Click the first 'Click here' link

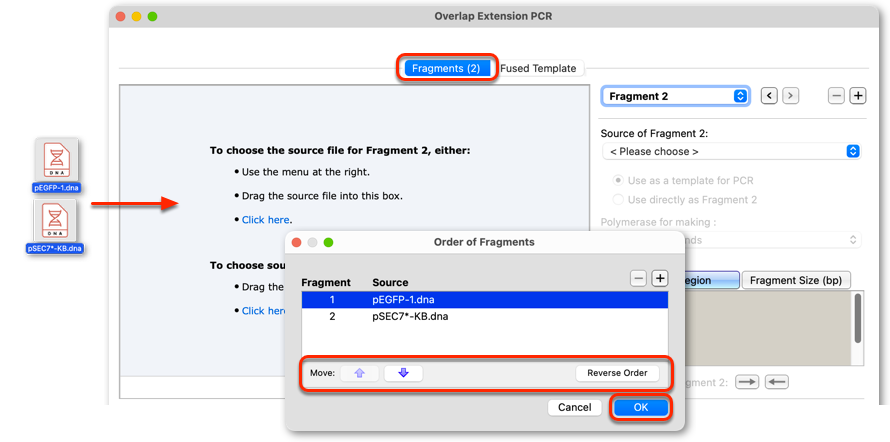(265, 220)
